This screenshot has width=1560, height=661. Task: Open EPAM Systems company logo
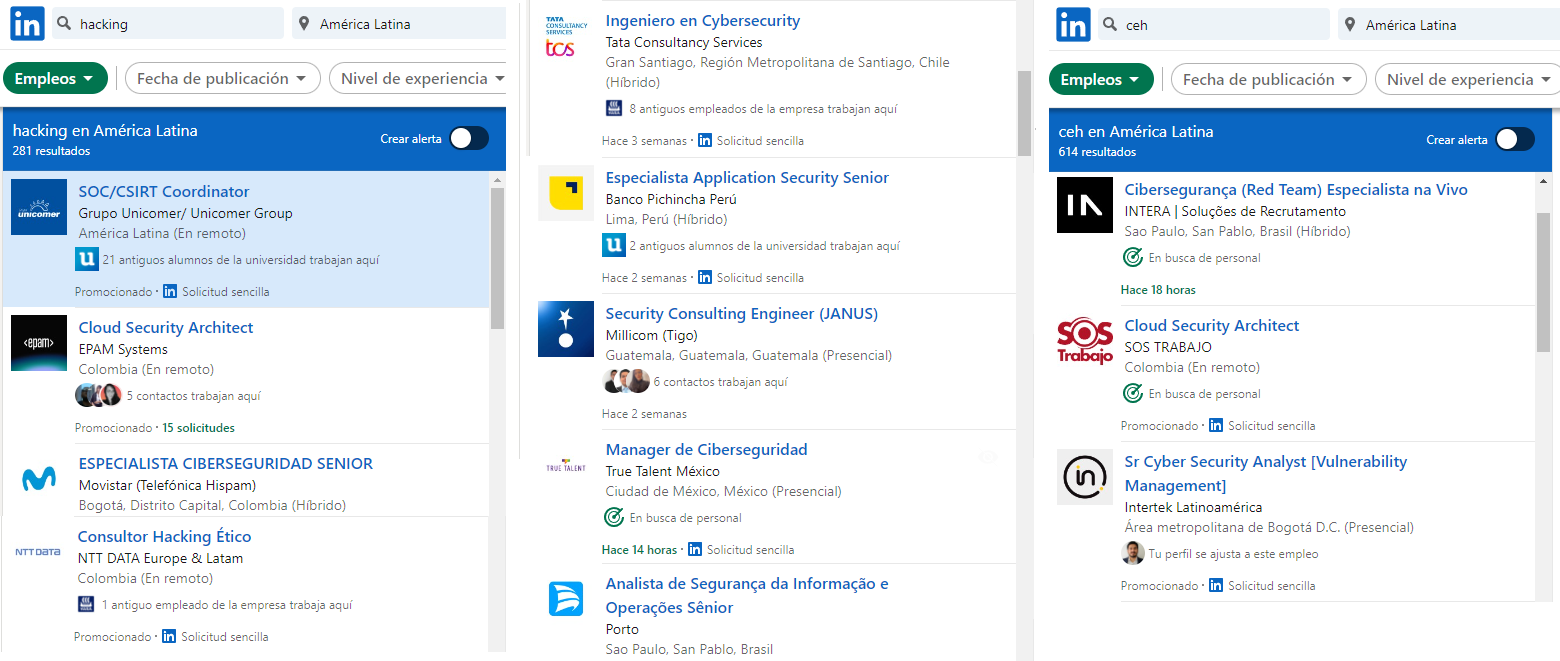click(x=39, y=343)
